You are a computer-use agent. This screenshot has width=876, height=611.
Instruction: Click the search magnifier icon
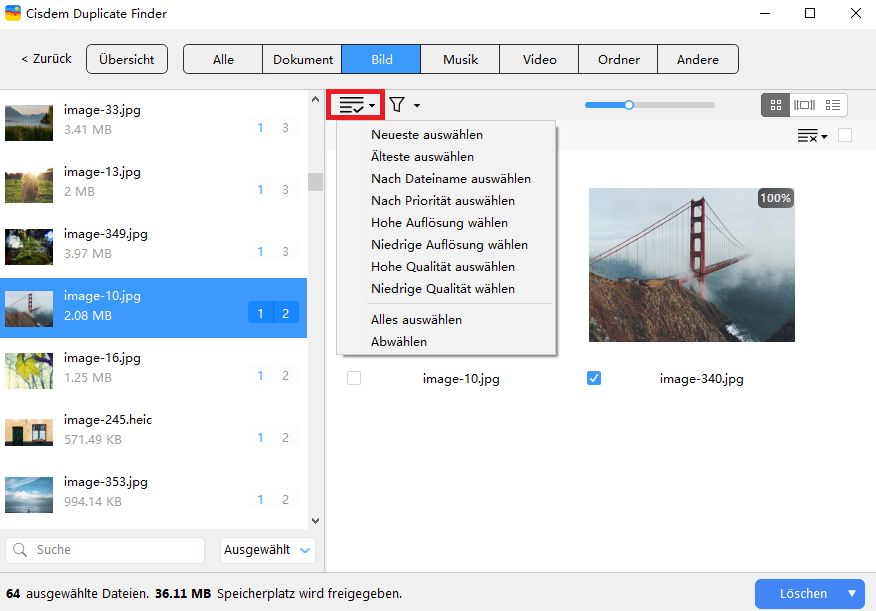click(21, 549)
